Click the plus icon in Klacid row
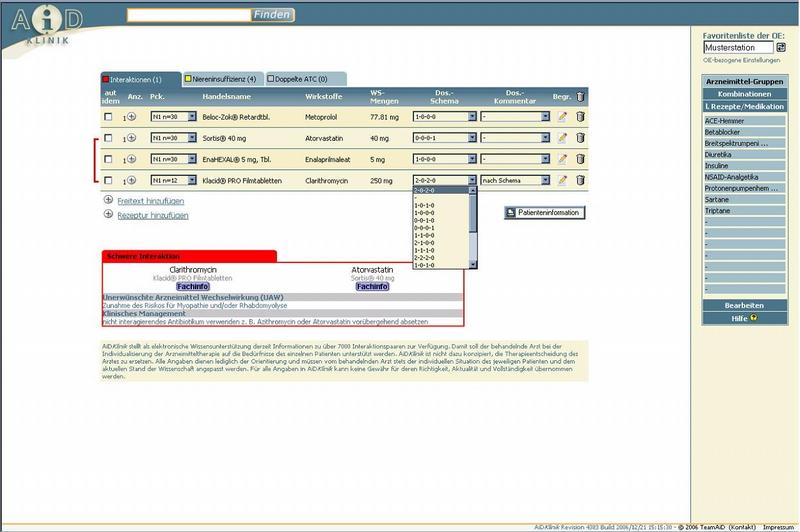The height and width of the screenshot is (532, 800). click(132, 180)
